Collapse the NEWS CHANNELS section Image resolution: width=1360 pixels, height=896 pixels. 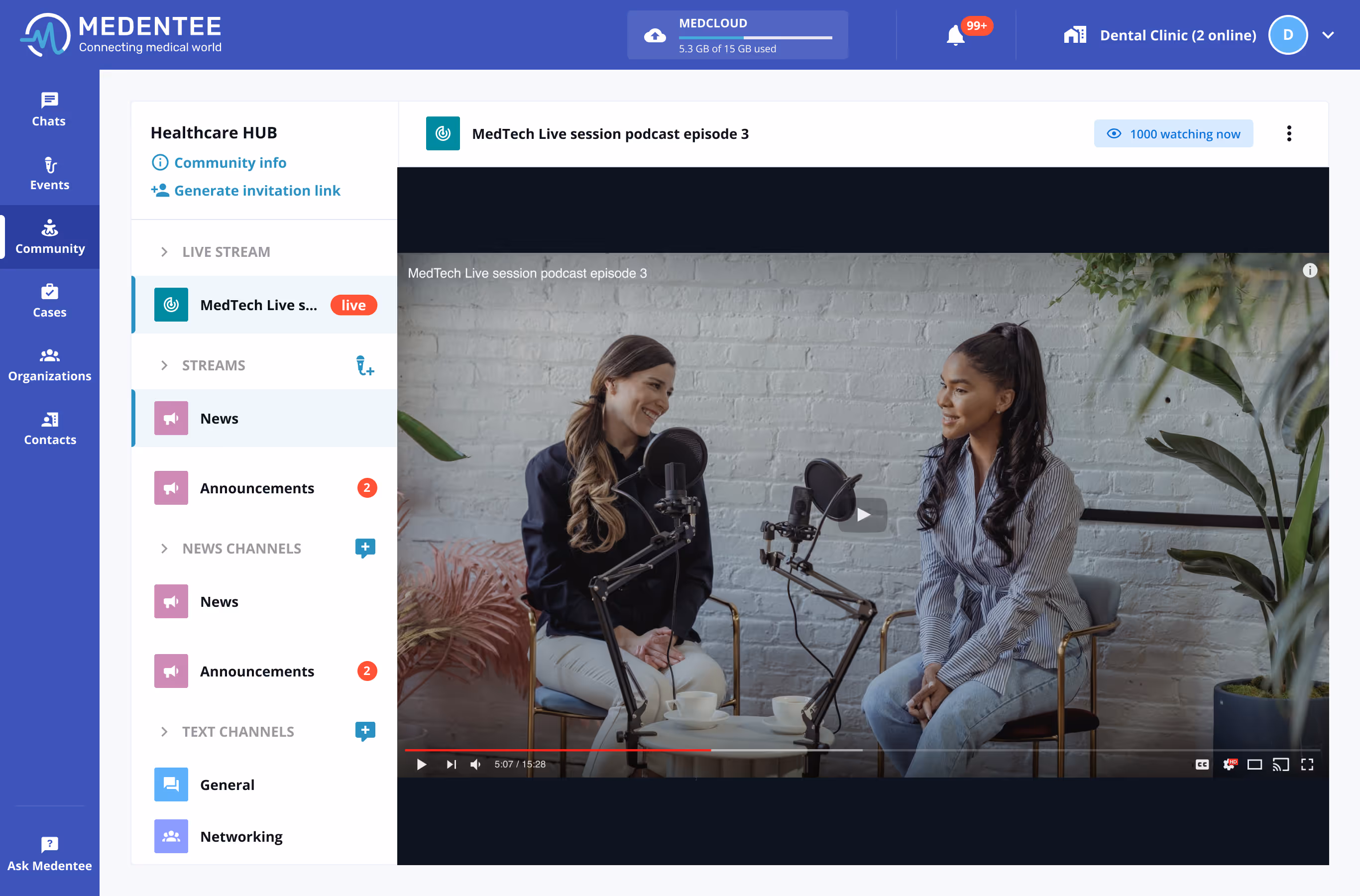pos(165,549)
